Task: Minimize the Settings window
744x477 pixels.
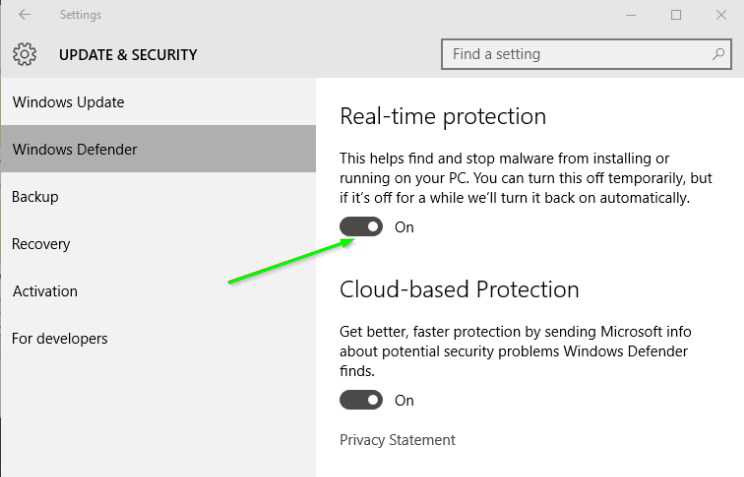Action: point(631,15)
